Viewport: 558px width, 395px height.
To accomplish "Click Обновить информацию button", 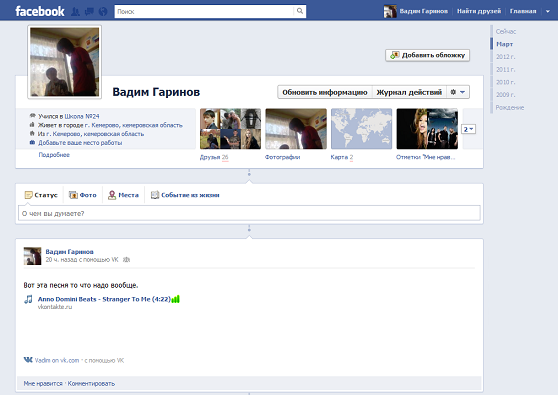I will (325, 92).
